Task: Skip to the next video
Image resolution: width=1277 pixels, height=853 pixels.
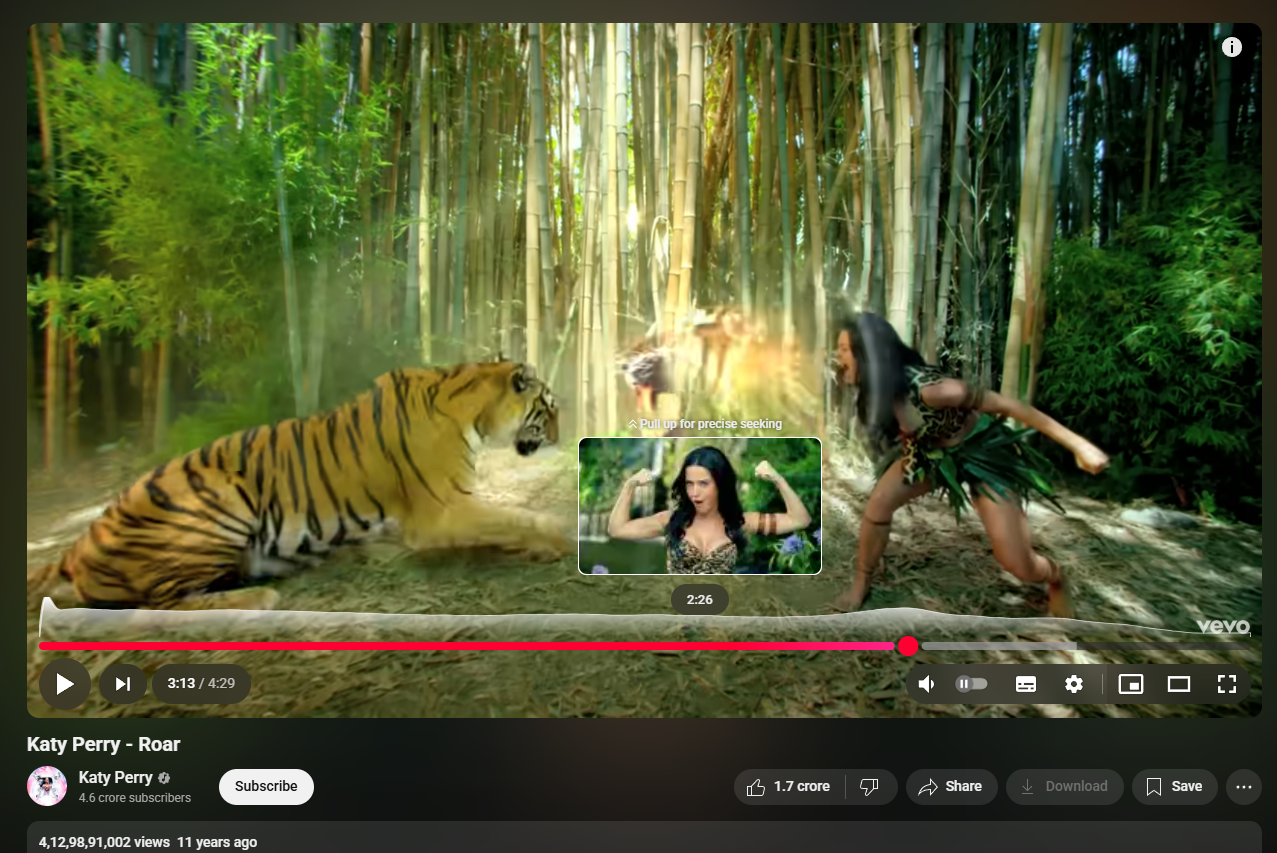Action: (x=123, y=684)
